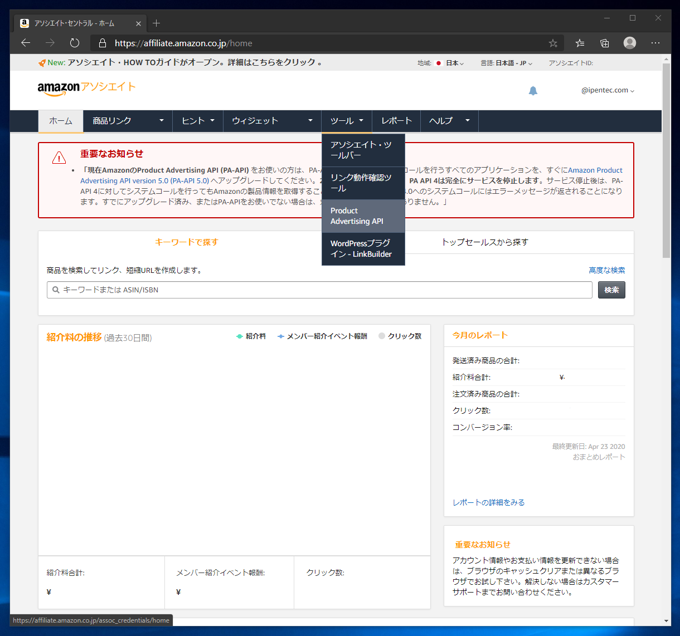Go to the ホーム tab
680x636 pixels.
click(x=61, y=121)
